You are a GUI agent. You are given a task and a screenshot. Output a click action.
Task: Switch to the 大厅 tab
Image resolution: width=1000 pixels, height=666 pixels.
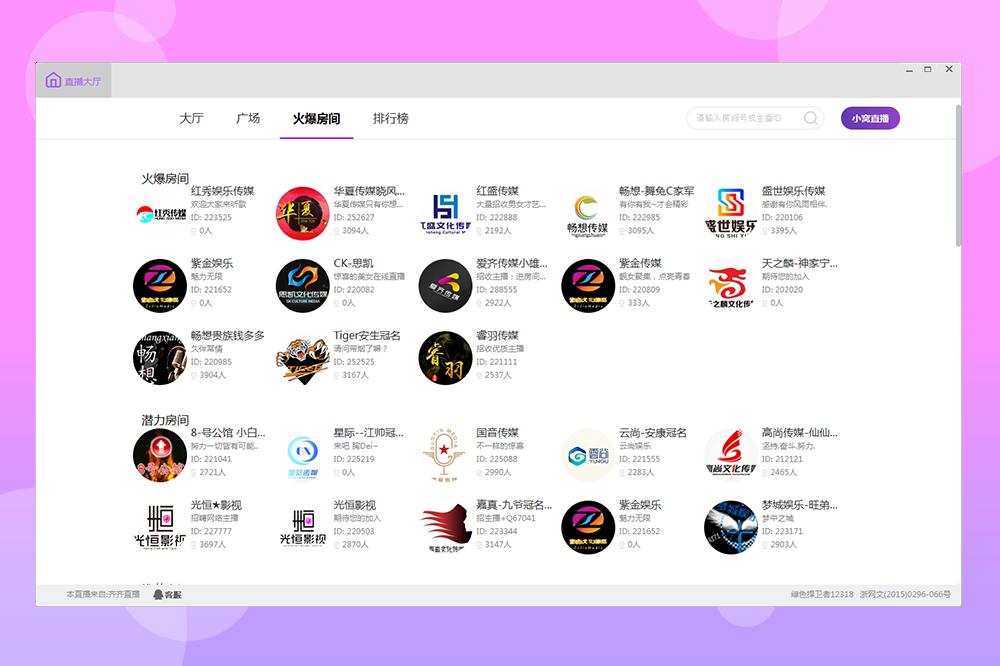tap(191, 119)
